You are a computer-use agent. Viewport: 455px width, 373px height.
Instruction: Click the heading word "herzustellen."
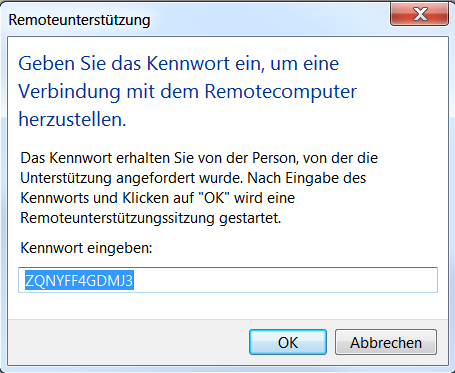click(x=72, y=119)
